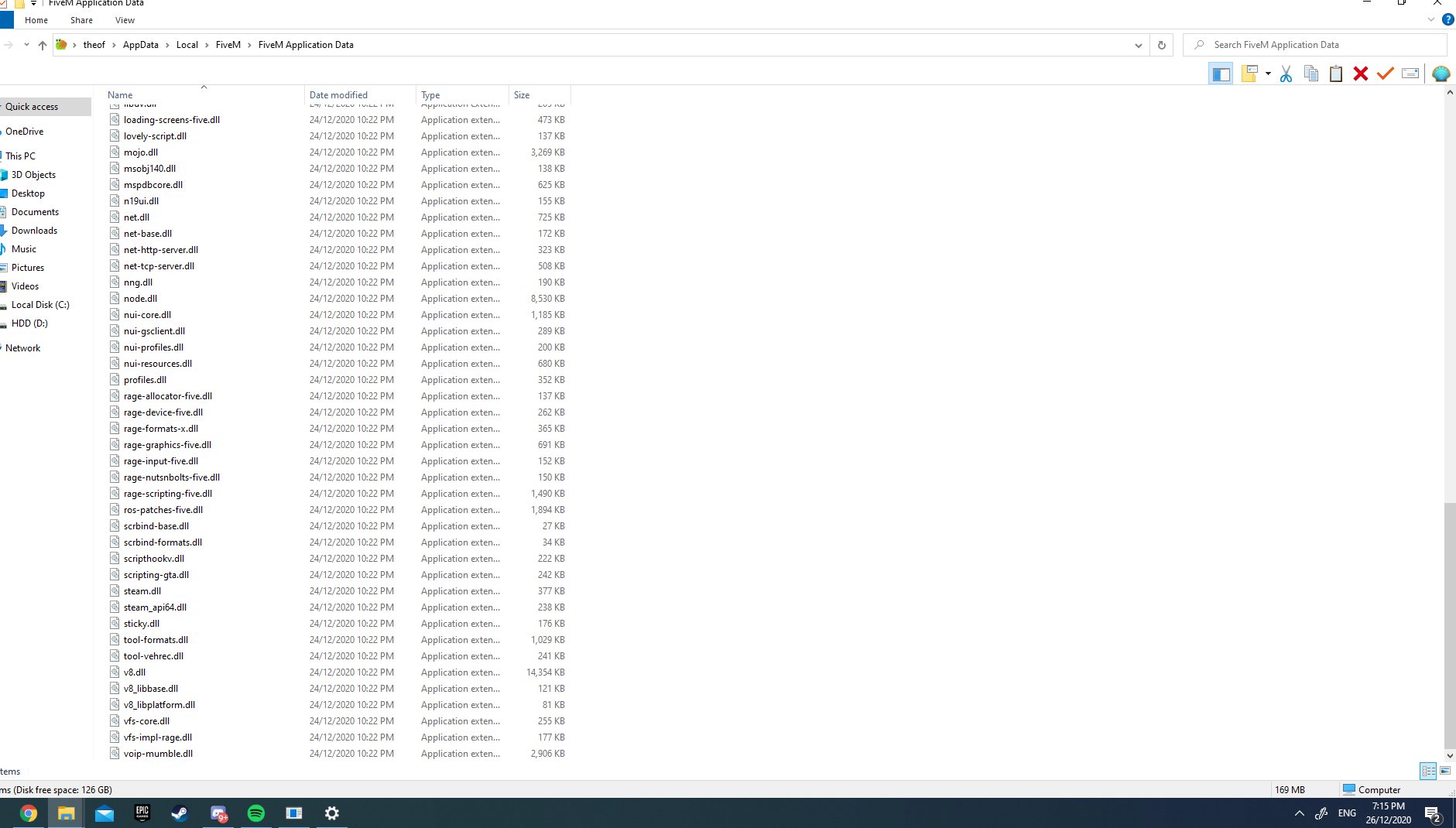Open the View ribbon tab
This screenshot has height=828, width=1456.
(125, 20)
